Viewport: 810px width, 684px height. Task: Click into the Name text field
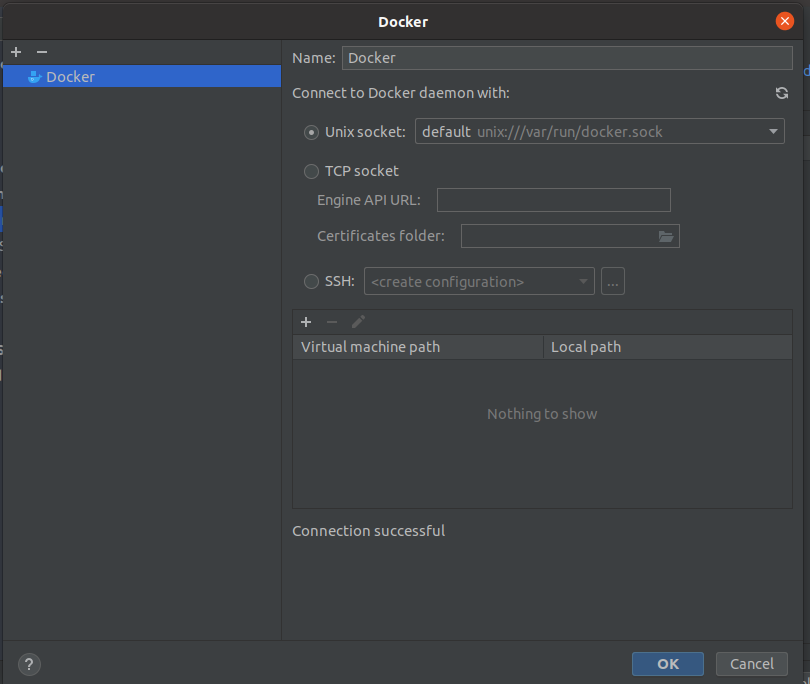pos(566,58)
